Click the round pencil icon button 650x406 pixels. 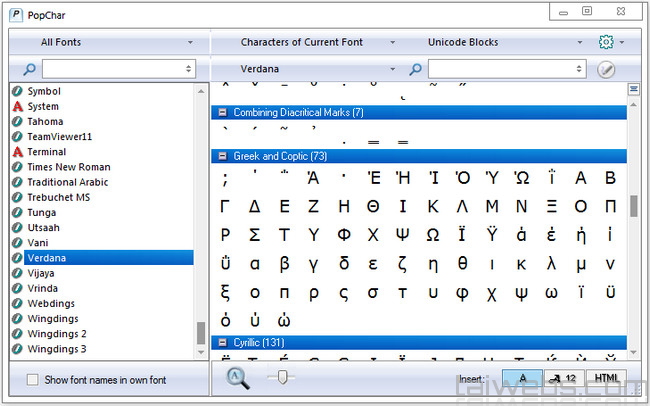point(605,69)
